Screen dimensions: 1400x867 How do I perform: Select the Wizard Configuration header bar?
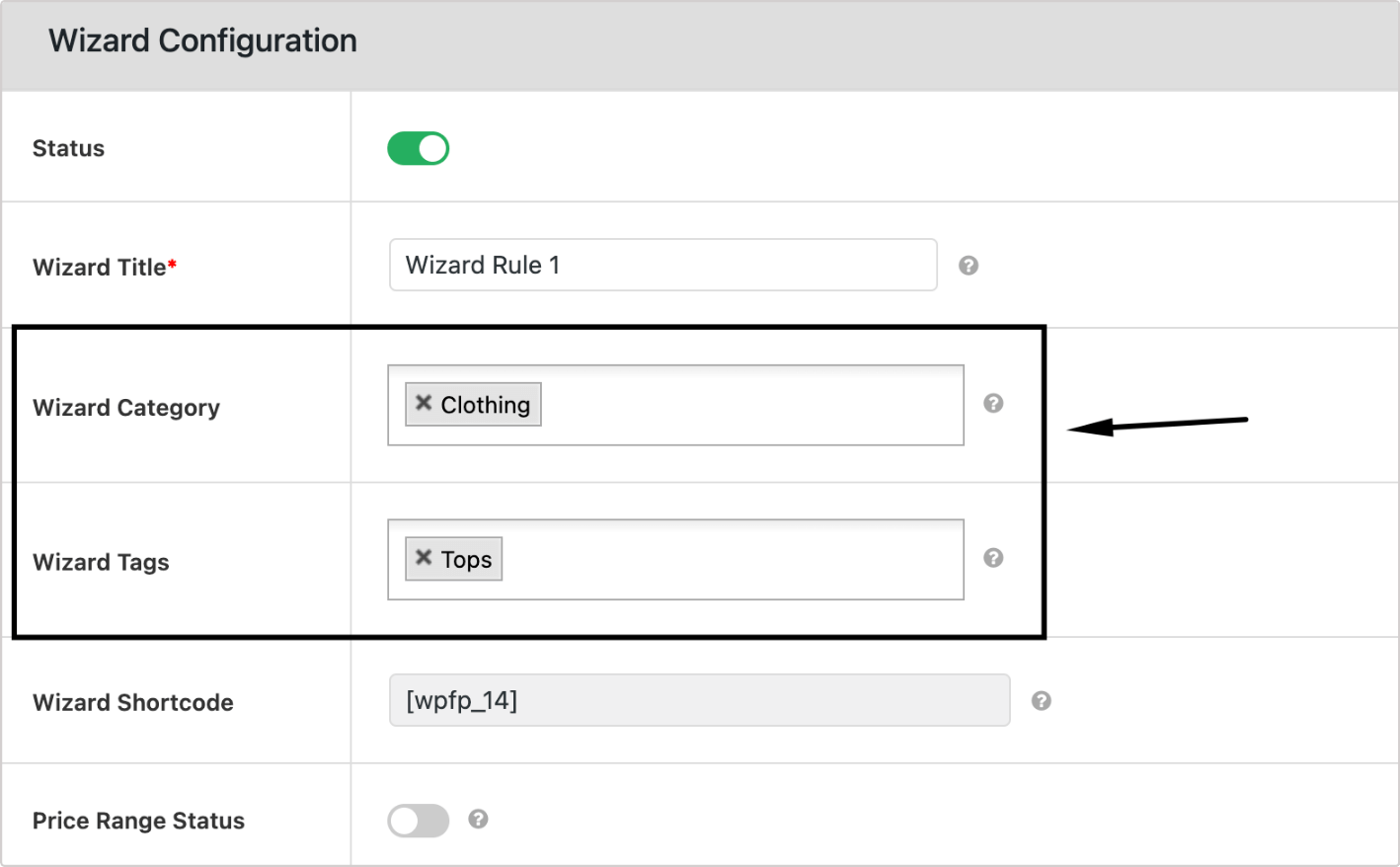tap(202, 40)
